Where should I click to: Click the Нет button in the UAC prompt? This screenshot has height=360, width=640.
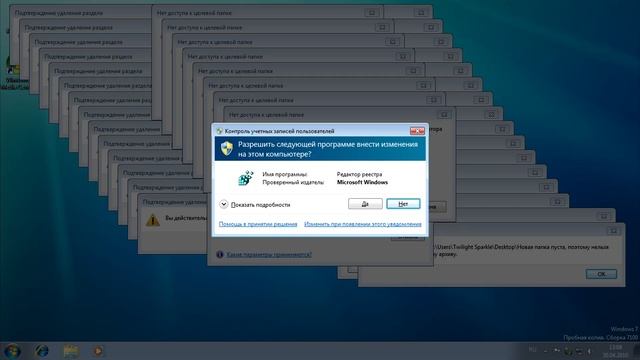(x=403, y=204)
